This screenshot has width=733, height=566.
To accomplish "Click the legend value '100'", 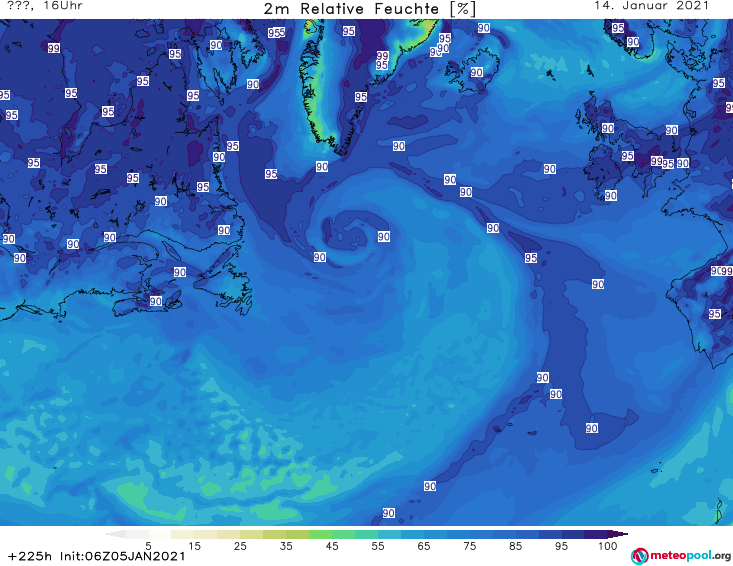I will point(608,545).
